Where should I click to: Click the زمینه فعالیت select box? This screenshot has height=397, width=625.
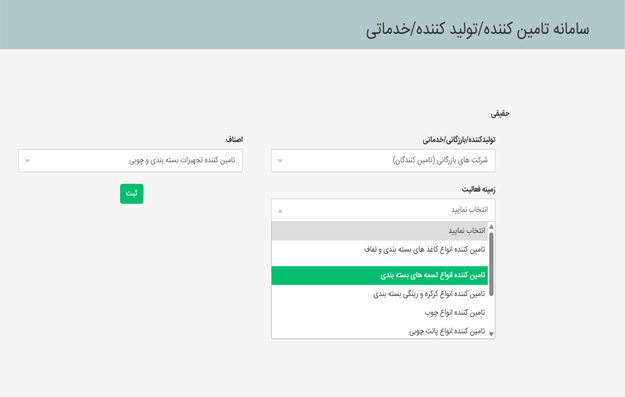[x=383, y=210]
